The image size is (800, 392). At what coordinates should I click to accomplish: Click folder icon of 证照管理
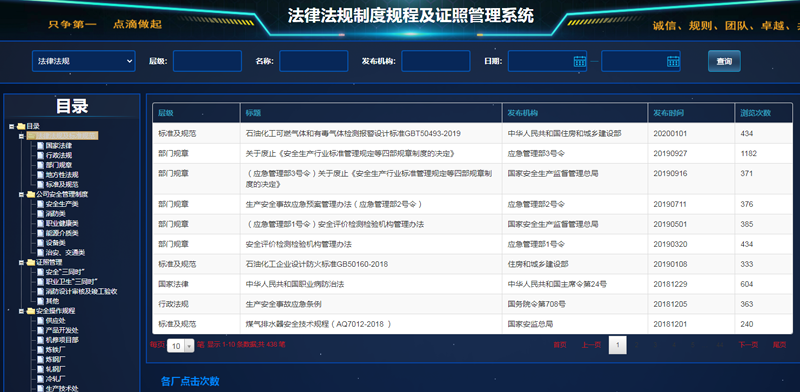[x=31, y=262]
